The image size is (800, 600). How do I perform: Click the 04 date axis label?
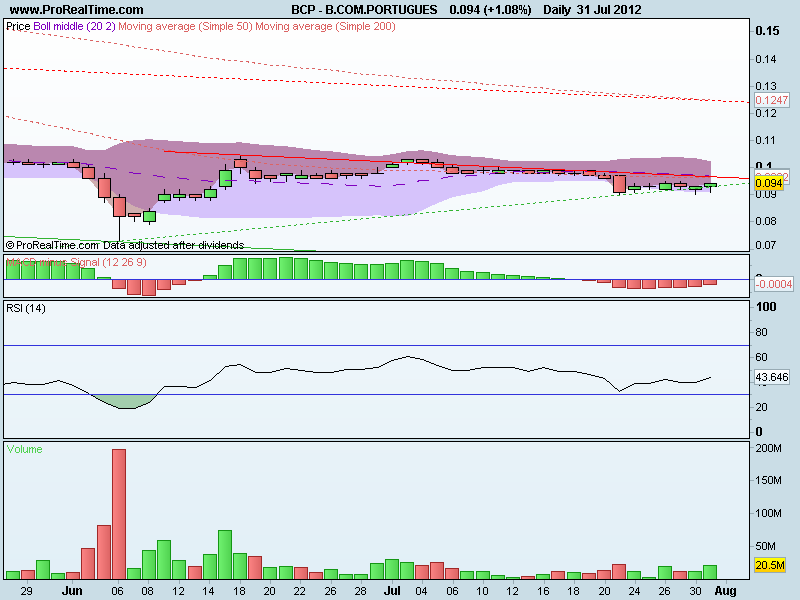click(421, 591)
